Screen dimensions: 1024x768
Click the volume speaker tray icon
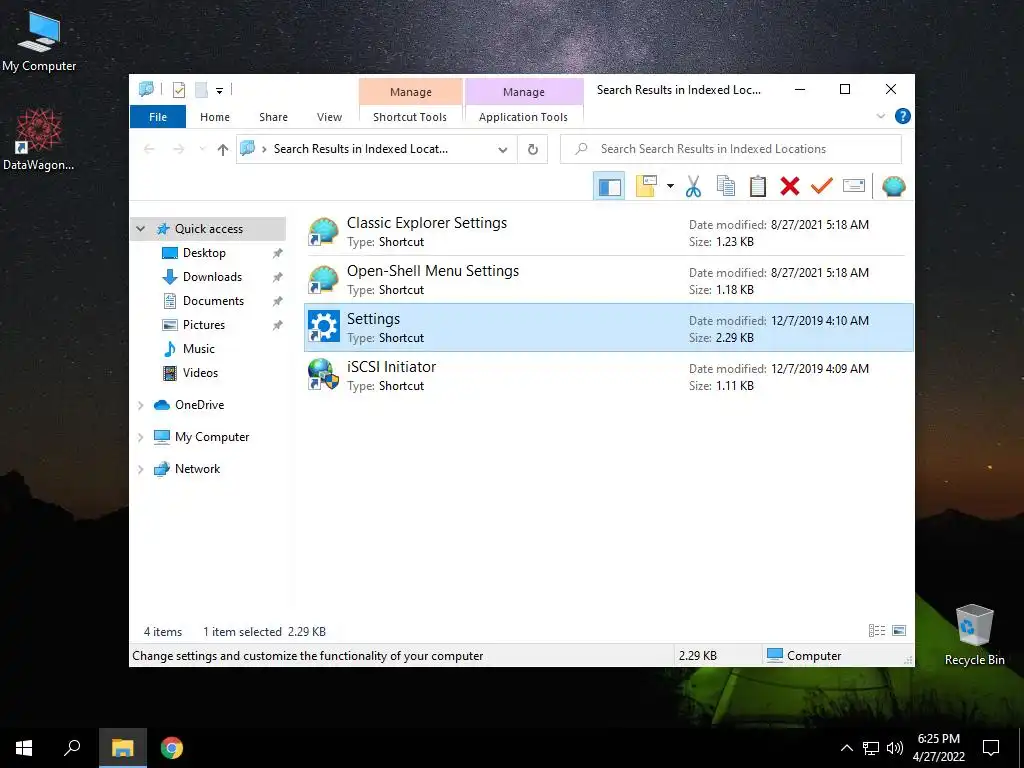point(895,748)
